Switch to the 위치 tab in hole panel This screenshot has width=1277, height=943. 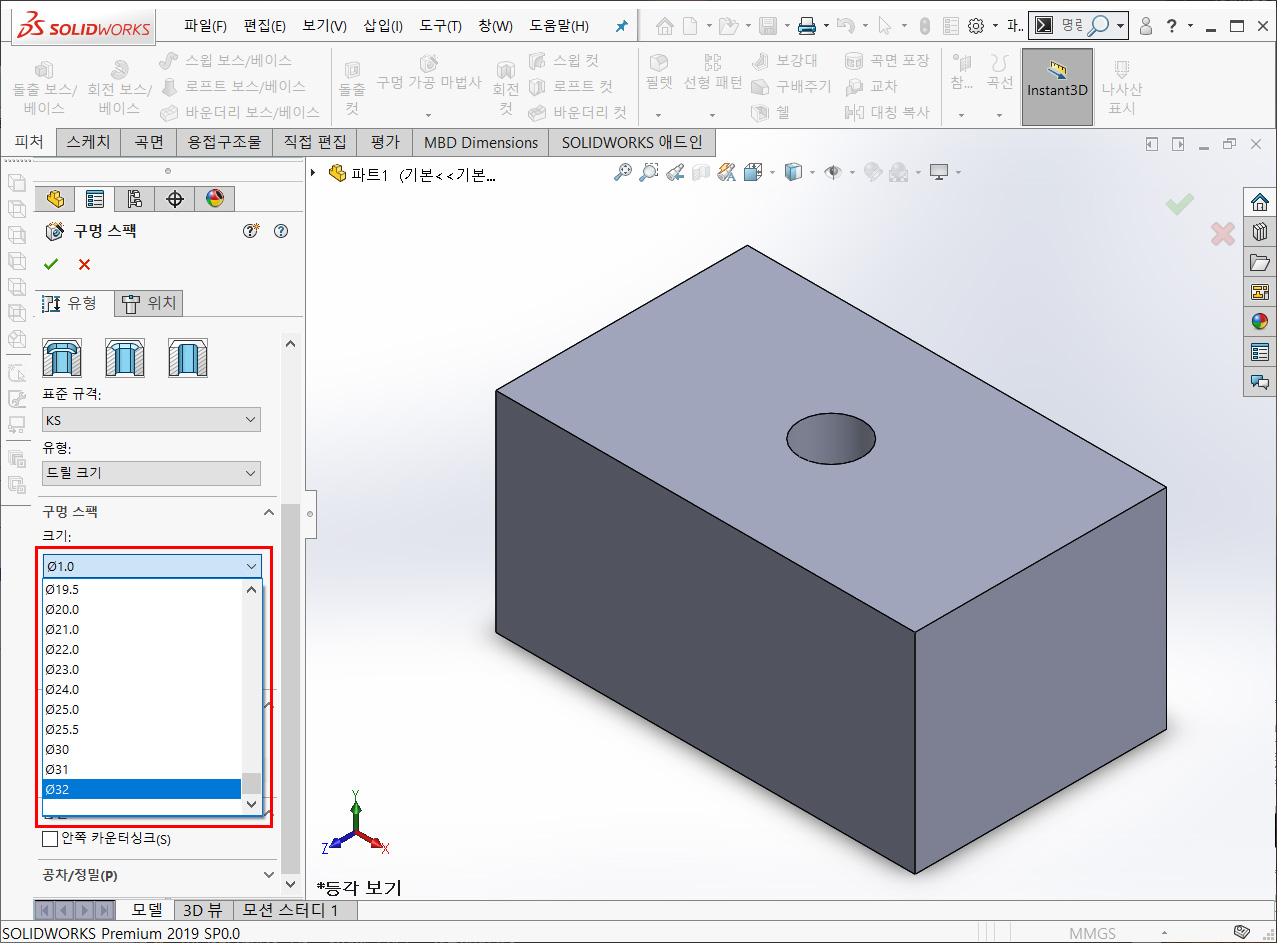pos(150,303)
